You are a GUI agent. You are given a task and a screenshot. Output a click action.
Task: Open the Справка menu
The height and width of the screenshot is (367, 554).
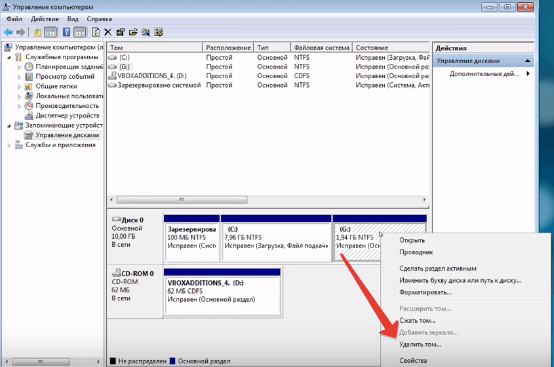(x=99, y=19)
